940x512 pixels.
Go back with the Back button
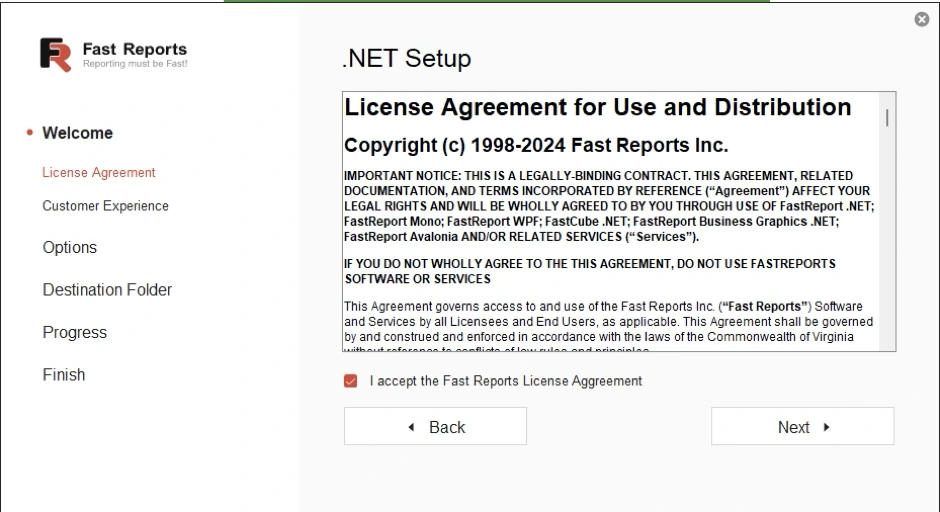coord(435,426)
